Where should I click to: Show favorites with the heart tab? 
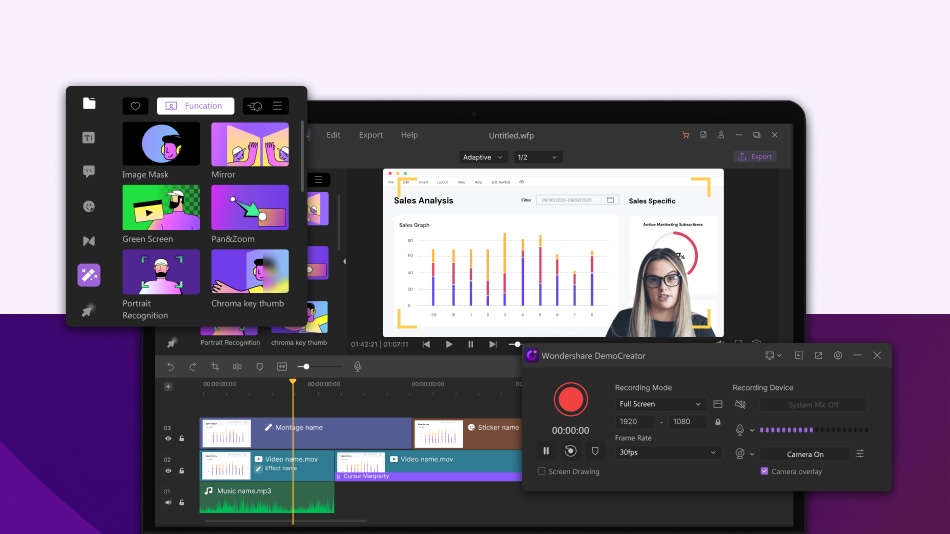[135, 106]
